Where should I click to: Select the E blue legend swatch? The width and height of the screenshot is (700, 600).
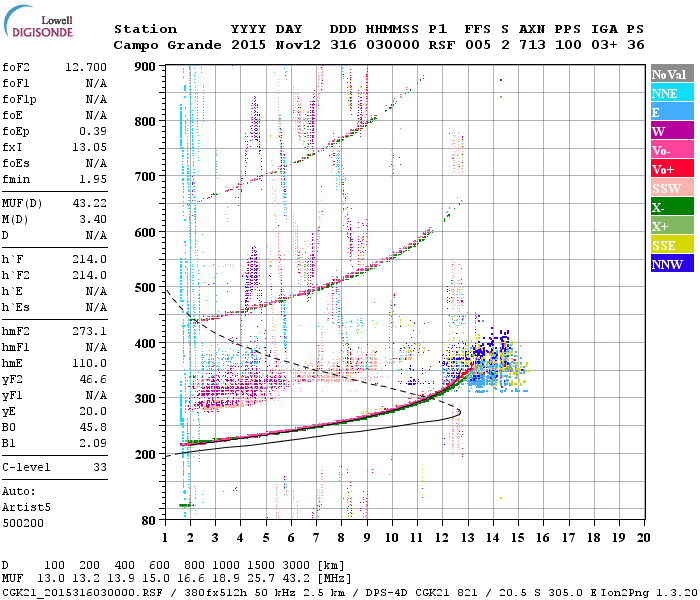672,112
